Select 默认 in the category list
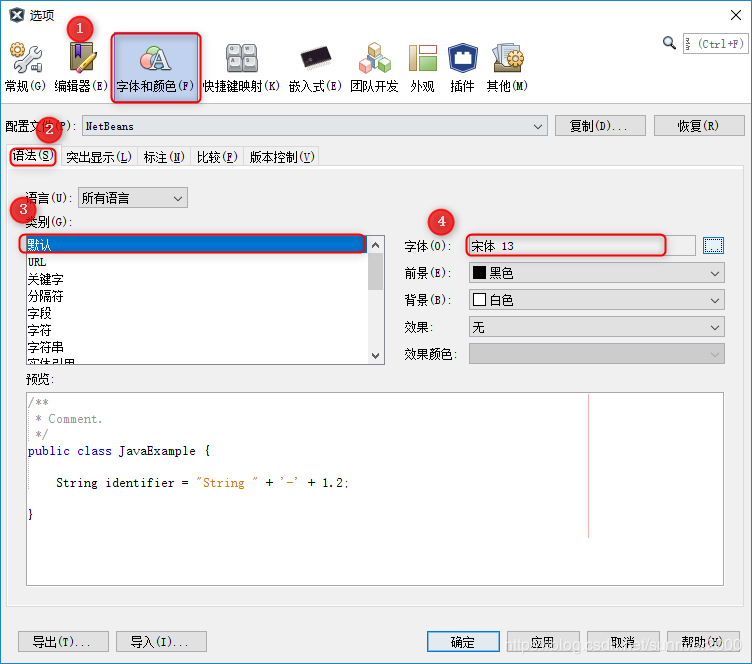The image size is (752, 664). pos(197,245)
